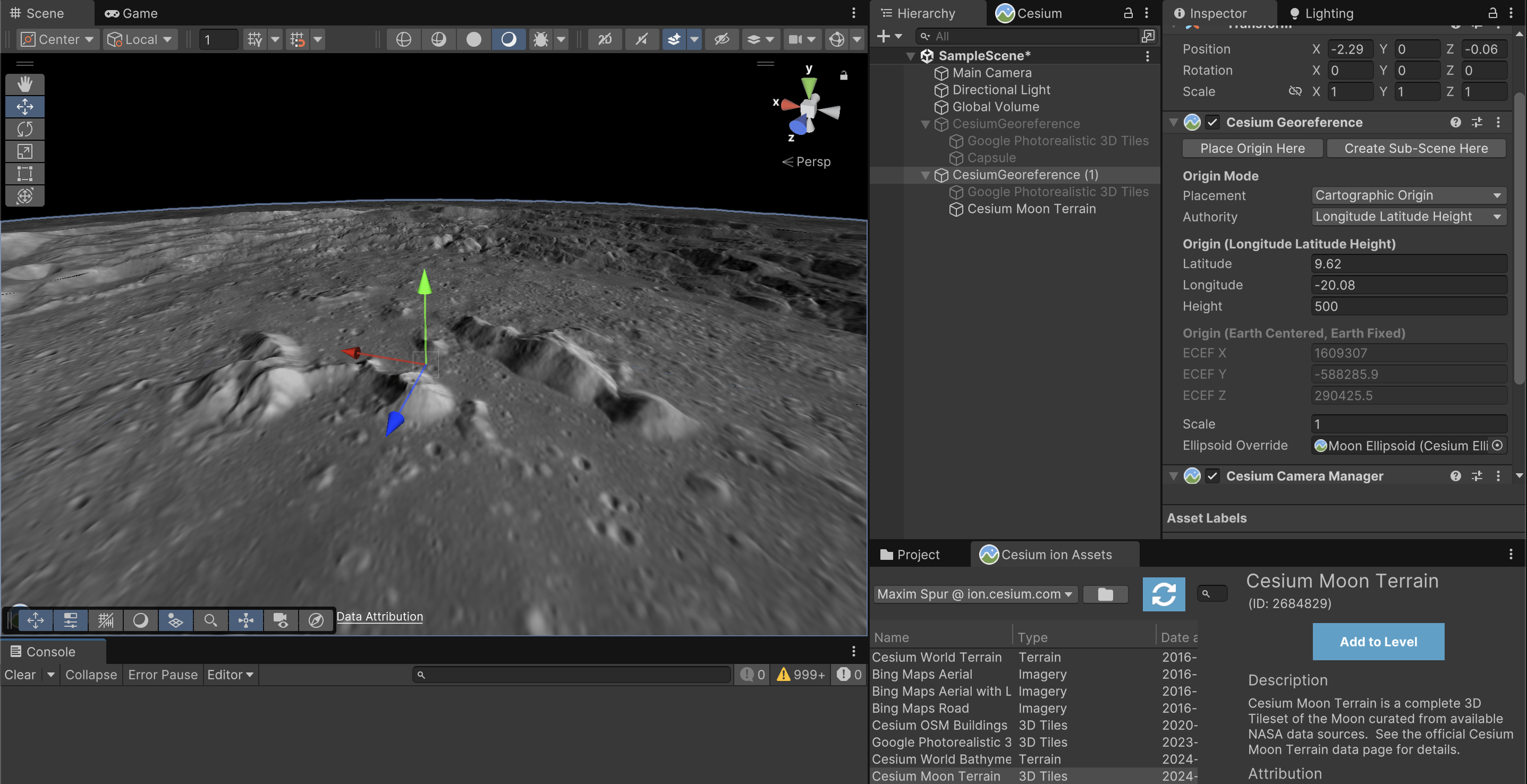Open the Center pivot mode dropdown
The height and width of the screenshot is (784, 1527).
58,40
